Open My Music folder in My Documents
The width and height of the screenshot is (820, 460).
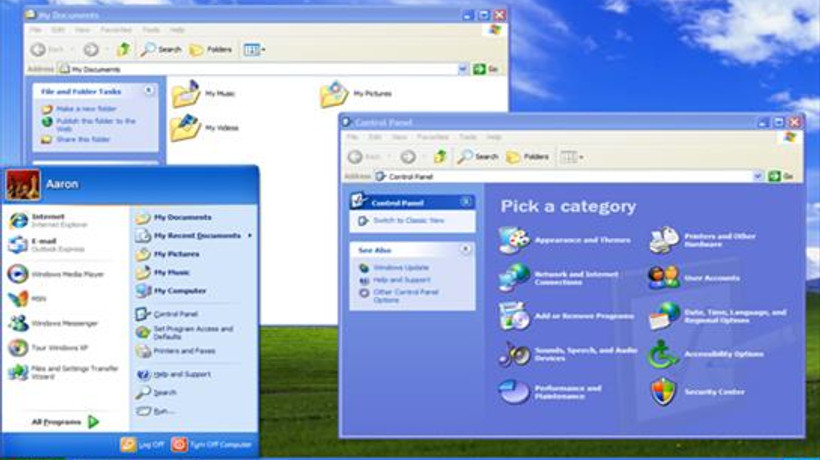204,94
